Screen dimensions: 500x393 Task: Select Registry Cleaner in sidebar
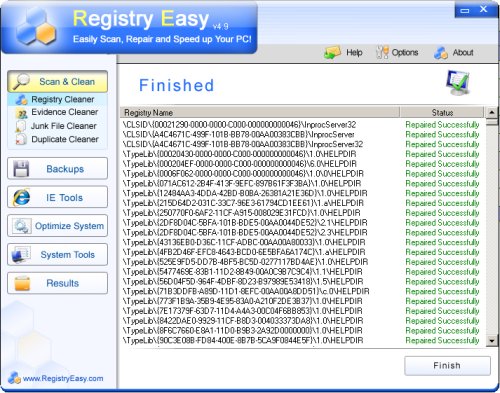(x=57, y=99)
